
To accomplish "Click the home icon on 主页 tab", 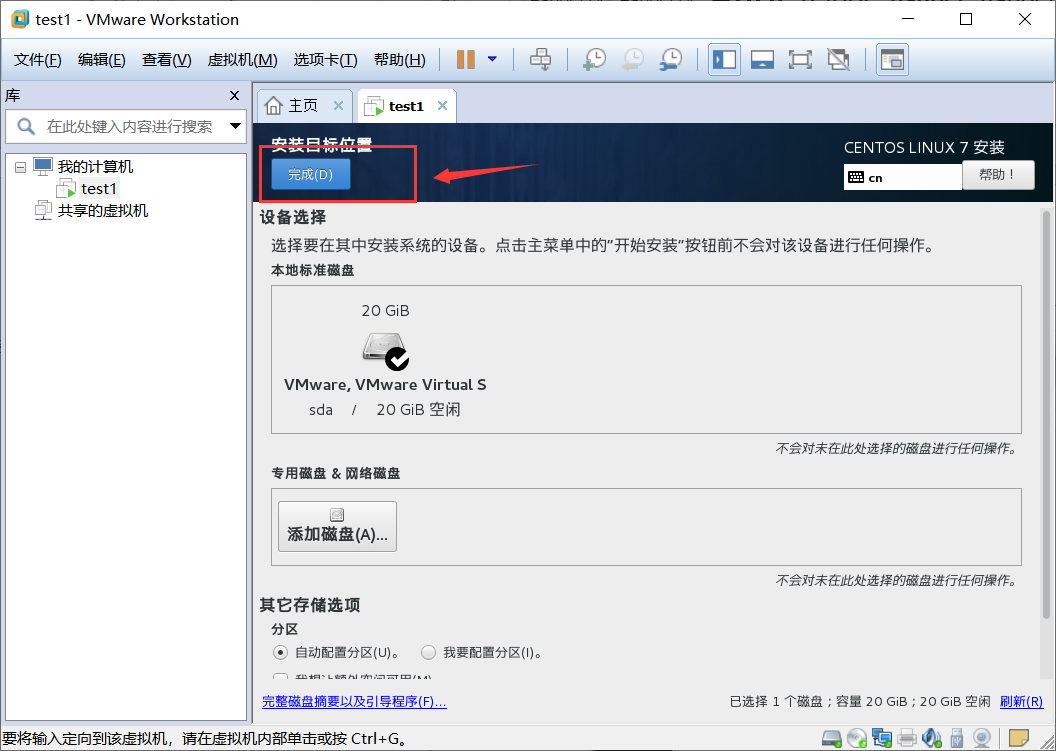I will click(273, 106).
